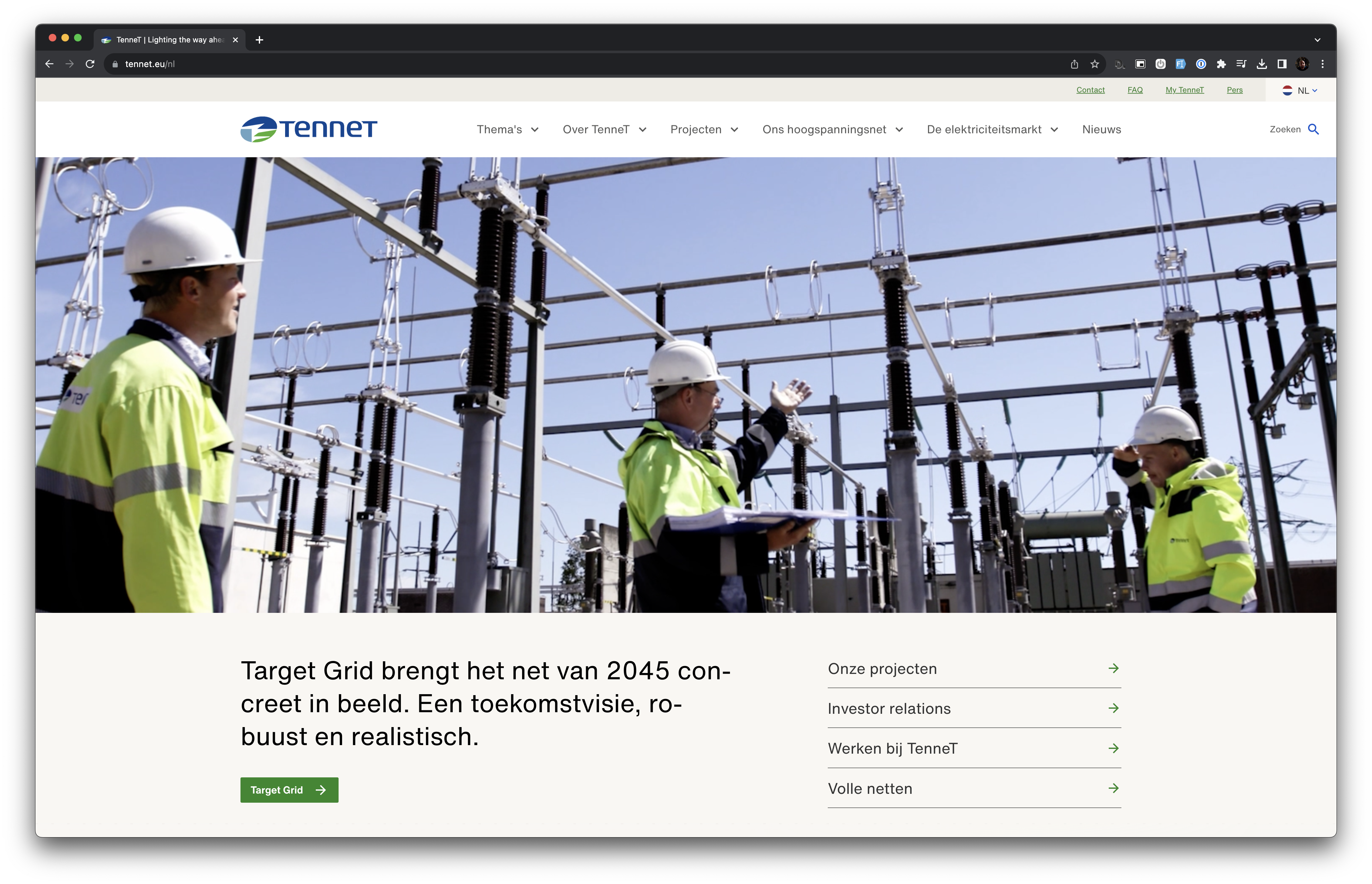The image size is (1372, 884).
Task: Open the Projecten menu
Action: [704, 130]
